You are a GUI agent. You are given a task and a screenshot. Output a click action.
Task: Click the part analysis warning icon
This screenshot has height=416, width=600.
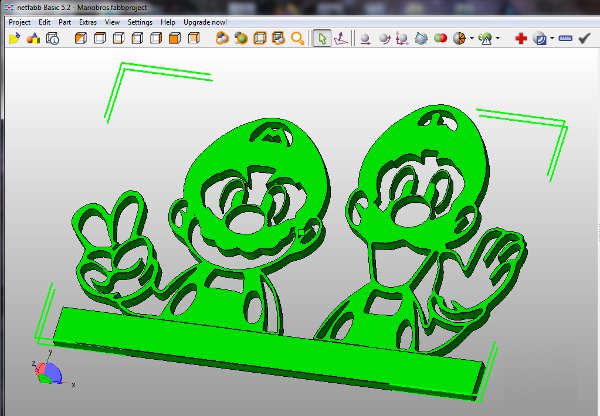click(486, 39)
